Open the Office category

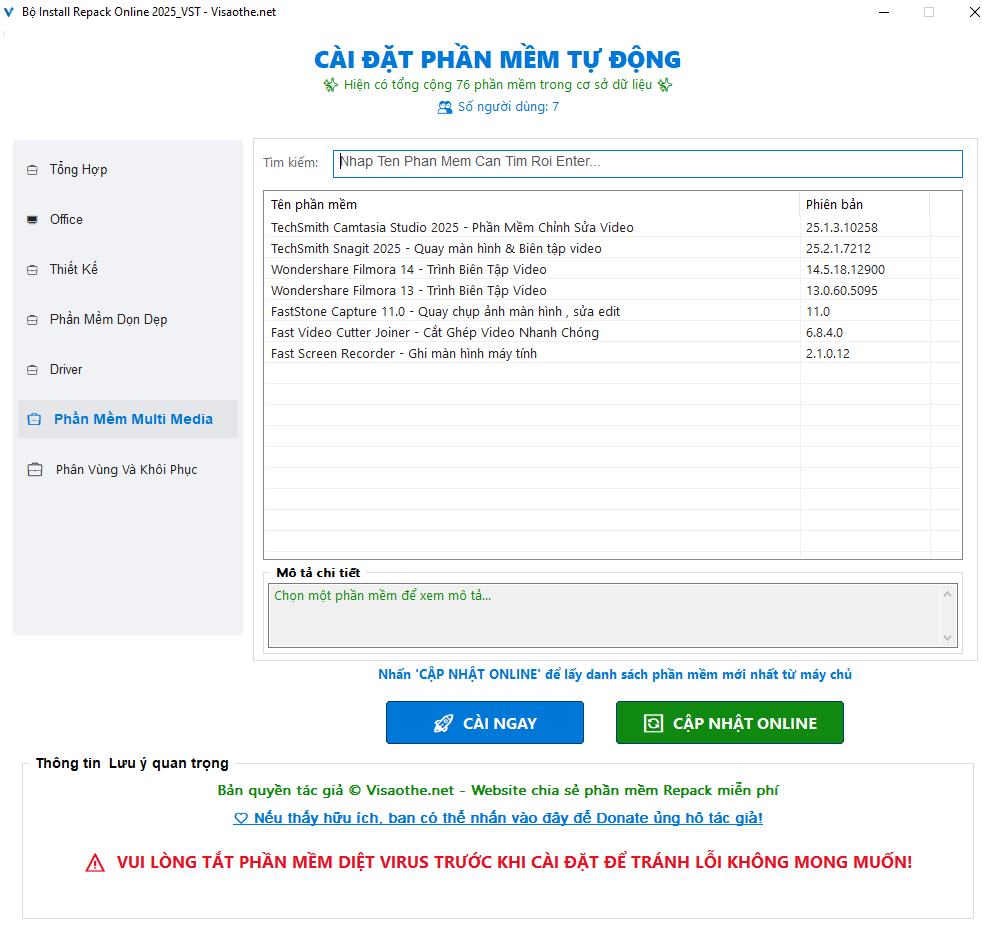(128, 220)
